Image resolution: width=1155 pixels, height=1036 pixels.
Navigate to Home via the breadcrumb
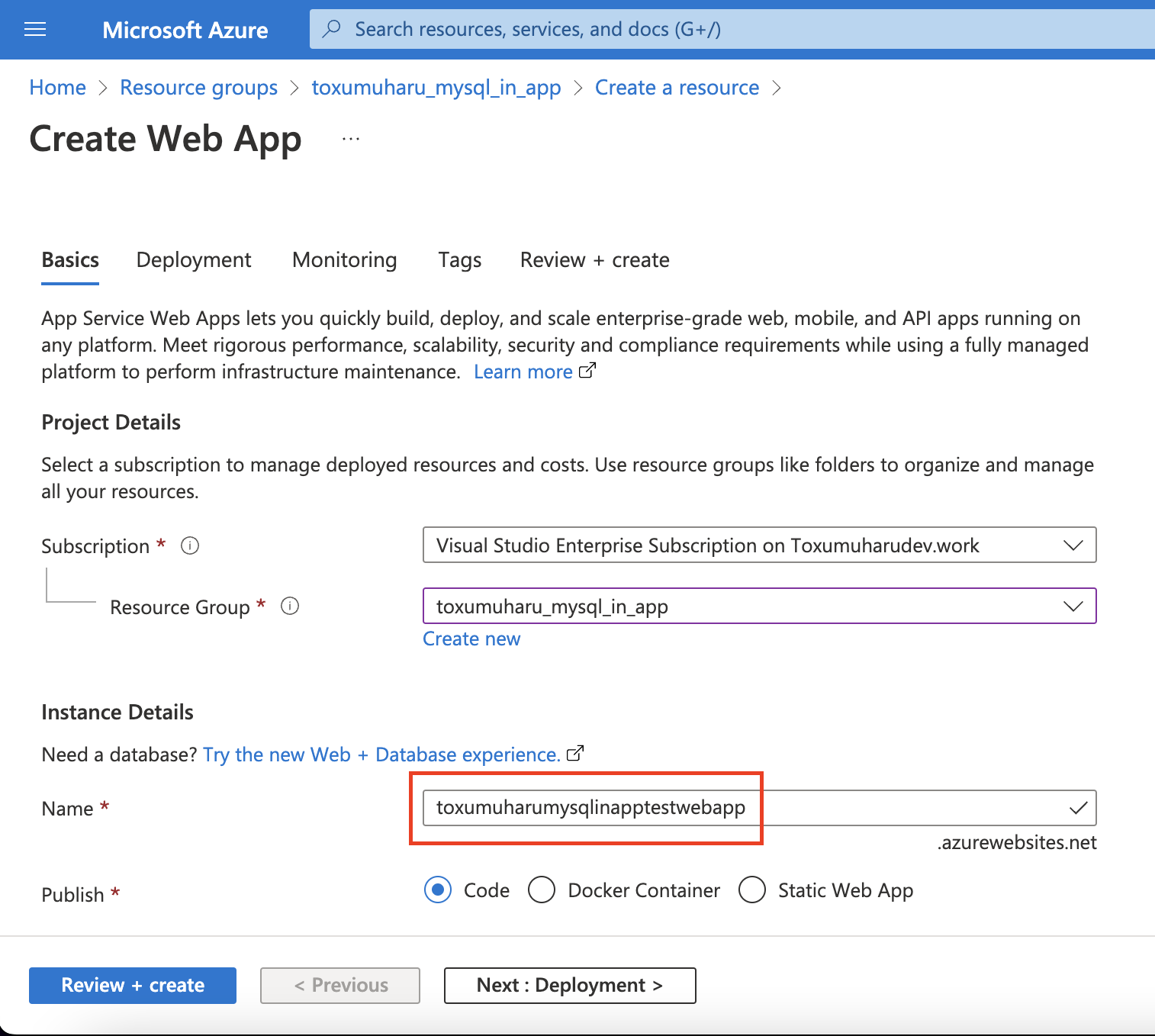point(56,87)
